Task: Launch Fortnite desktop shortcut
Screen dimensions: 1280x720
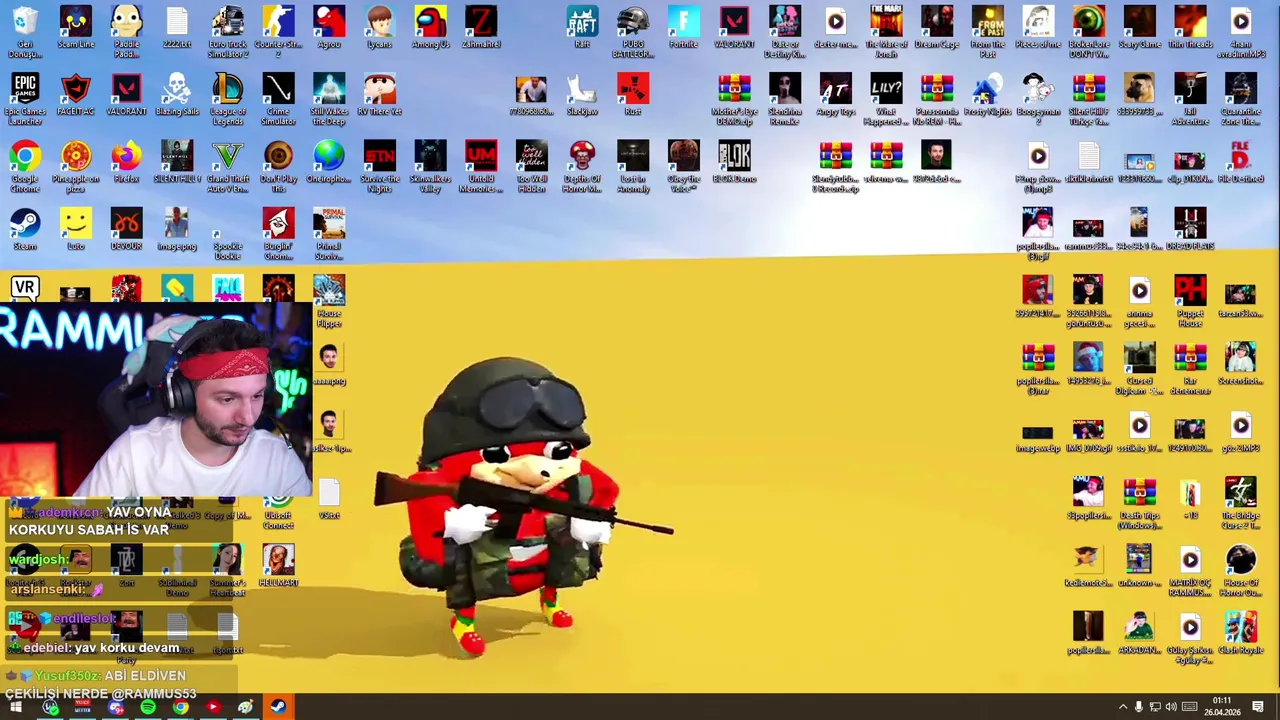Action: pyautogui.click(x=683, y=28)
